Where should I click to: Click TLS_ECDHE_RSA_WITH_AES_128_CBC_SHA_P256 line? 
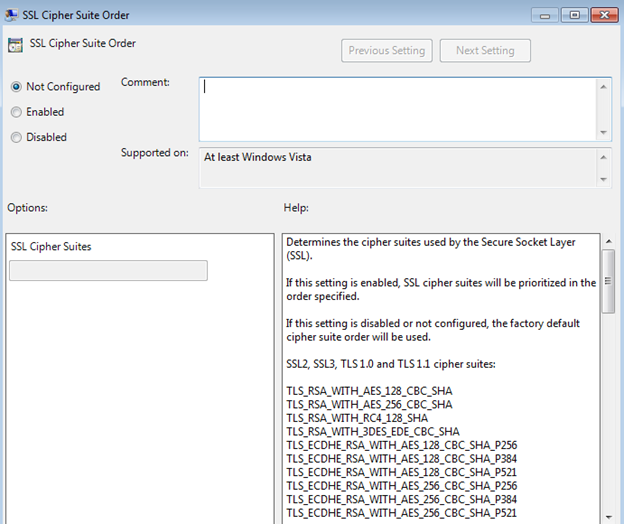click(x=402, y=445)
